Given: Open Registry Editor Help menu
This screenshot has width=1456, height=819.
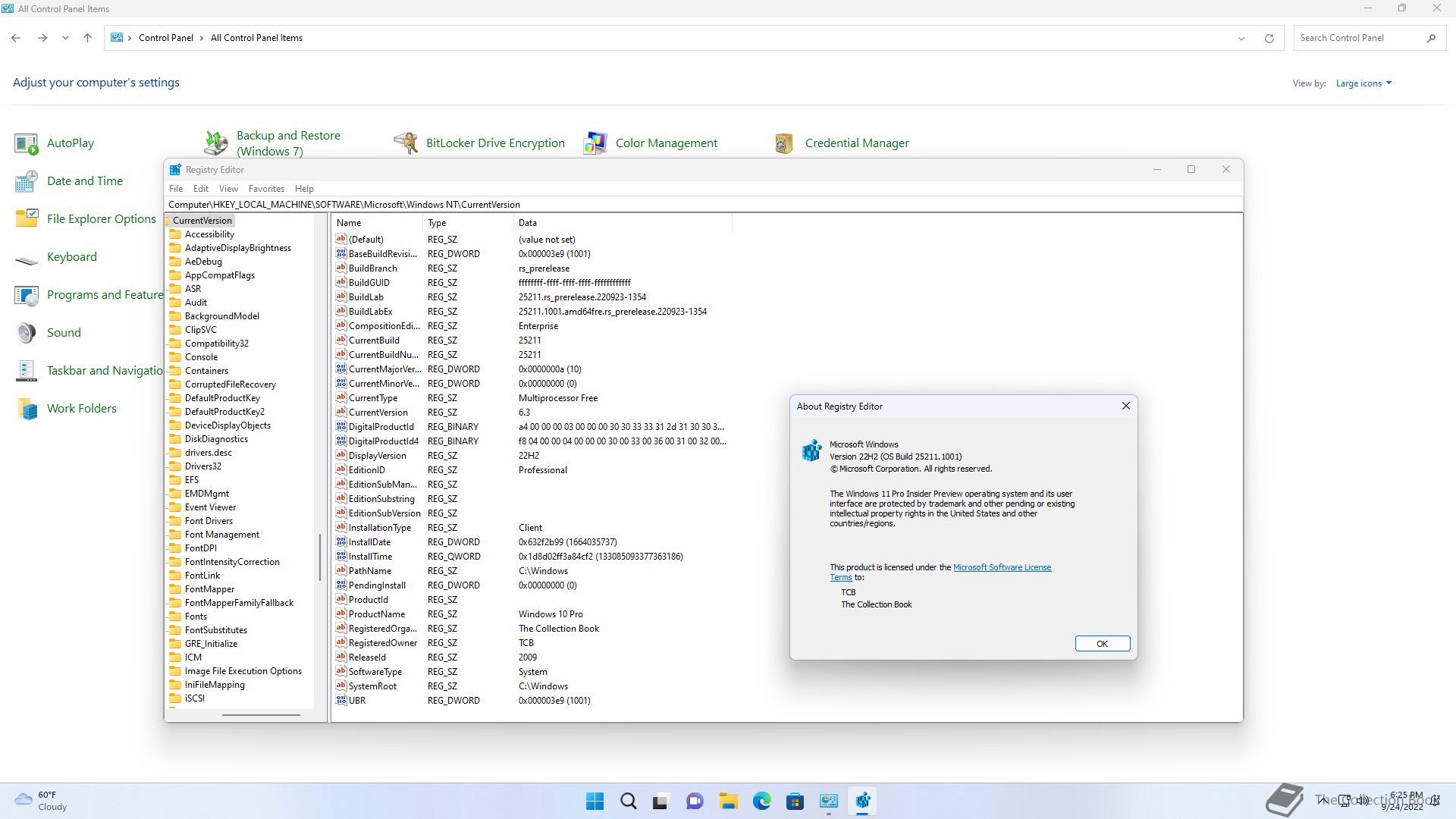Looking at the screenshot, I should (304, 189).
